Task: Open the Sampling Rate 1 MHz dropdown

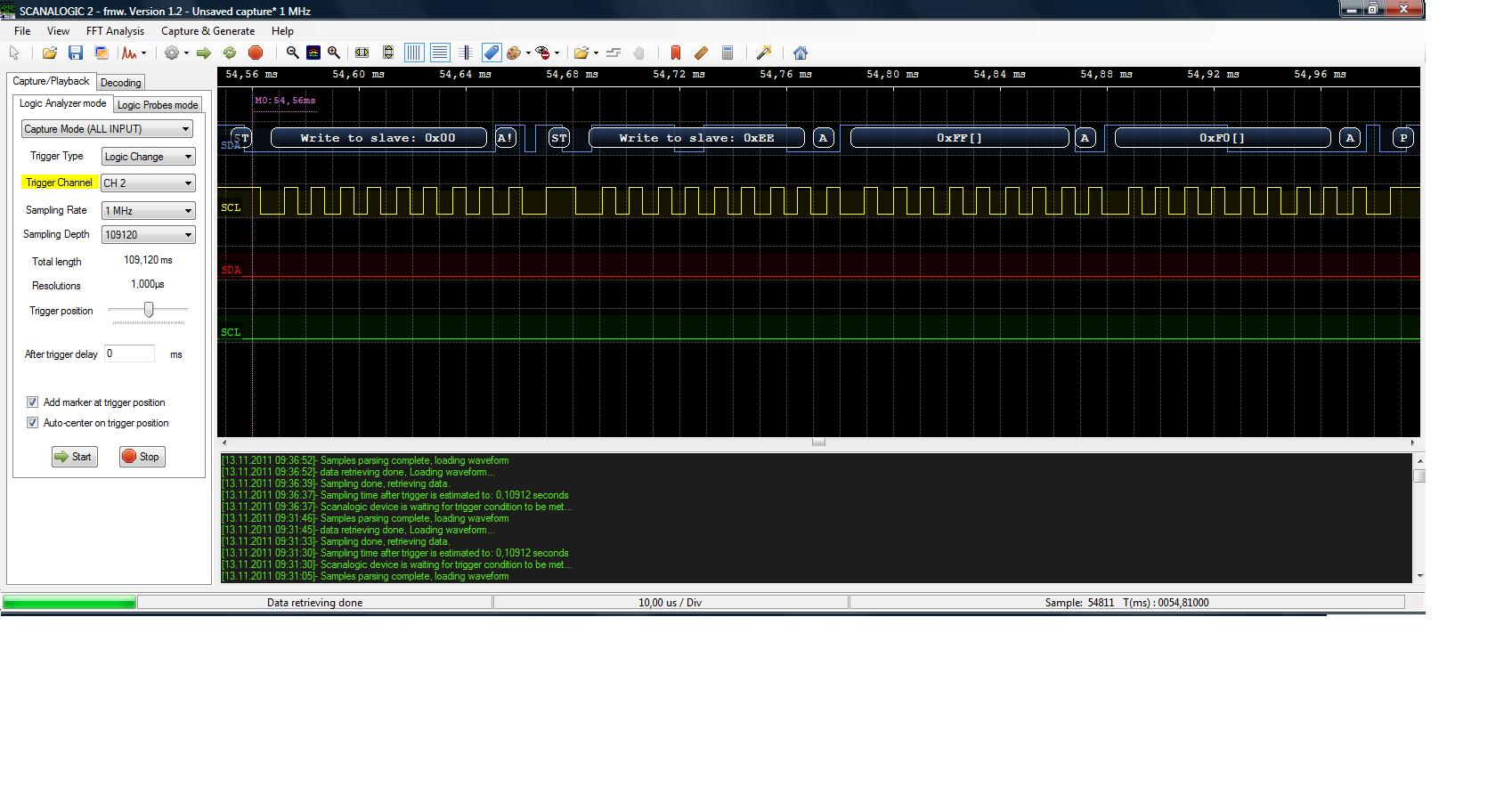Action: click(148, 211)
